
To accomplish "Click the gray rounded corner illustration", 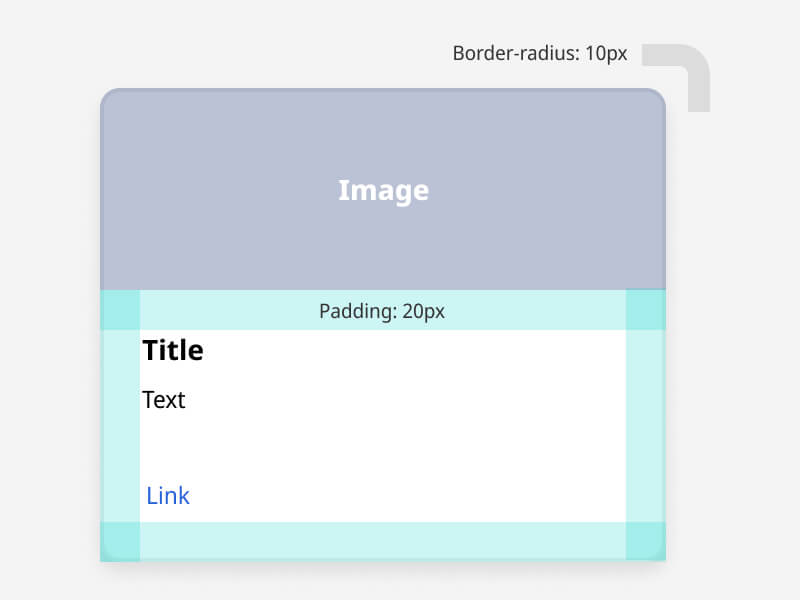I will (x=676, y=78).
